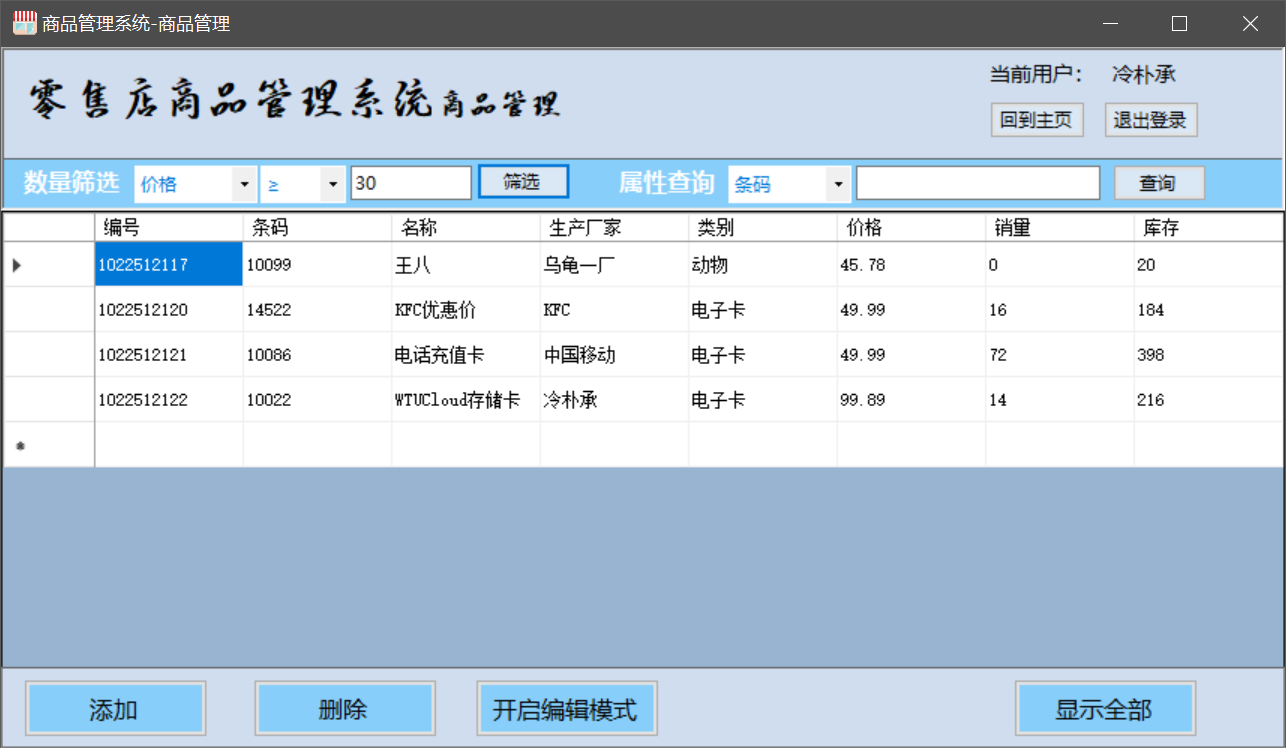Image resolution: width=1286 pixels, height=748 pixels.
Task: Click the product name 电话充值卡
Action: click(x=466, y=355)
